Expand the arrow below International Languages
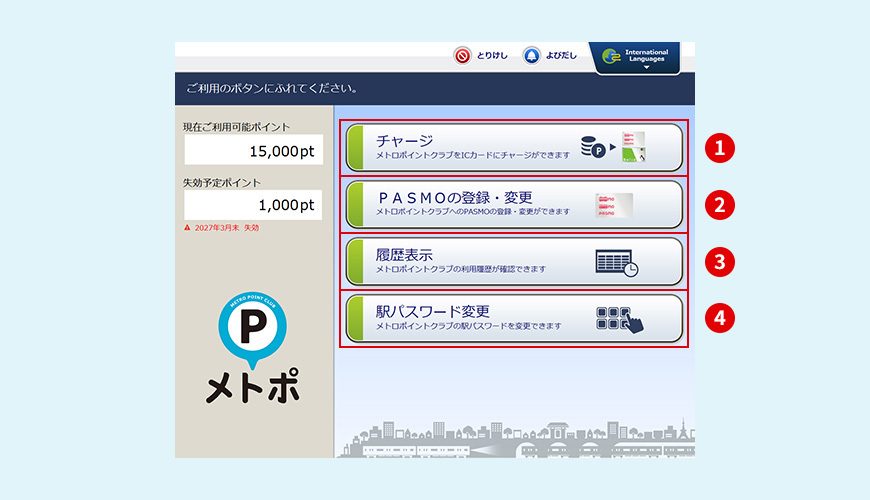Screen dimensions: 870x500 pyautogui.click(x=646, y=69)
